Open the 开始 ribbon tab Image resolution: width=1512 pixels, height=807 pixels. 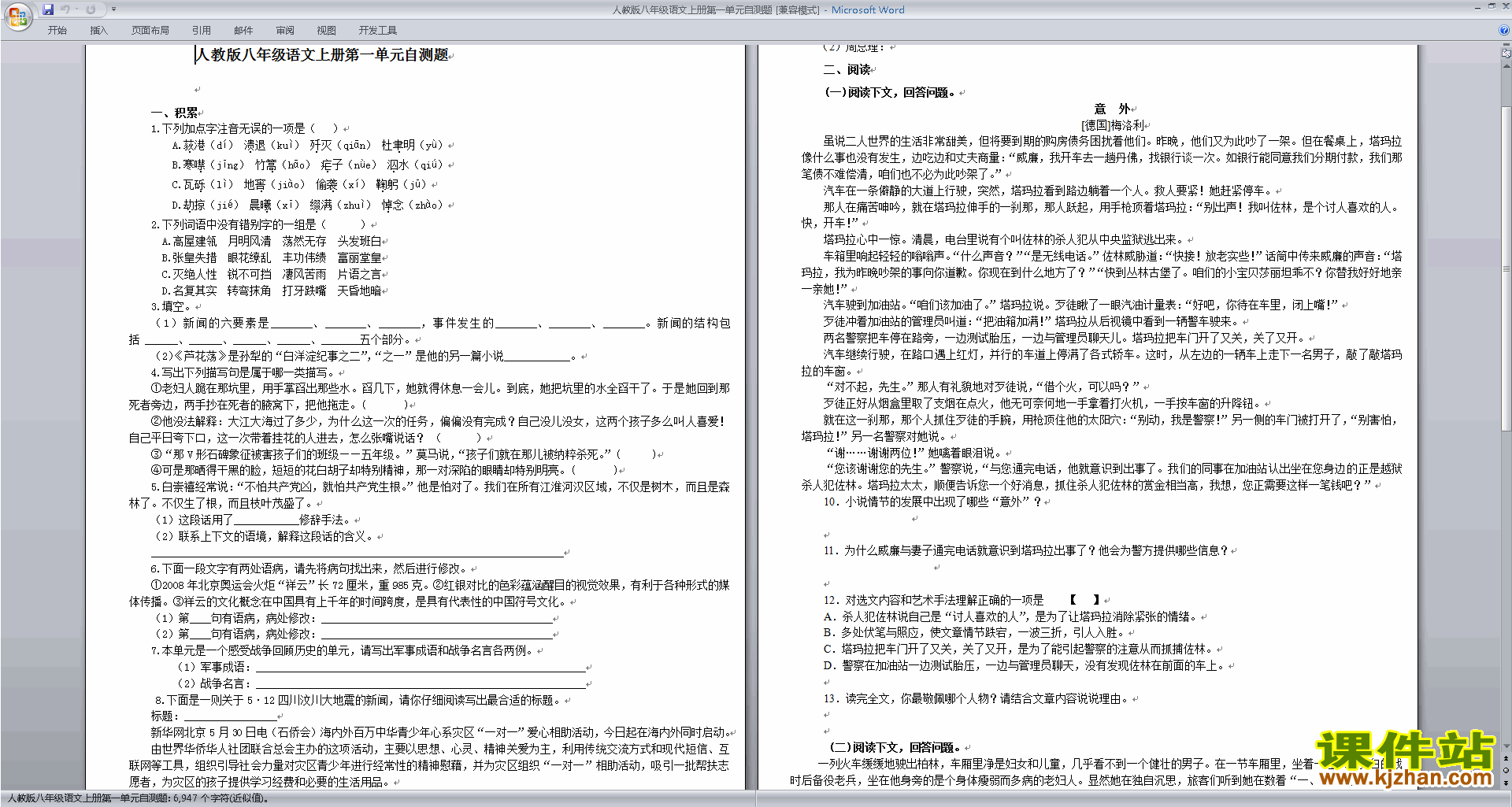[x=57, y=31]
